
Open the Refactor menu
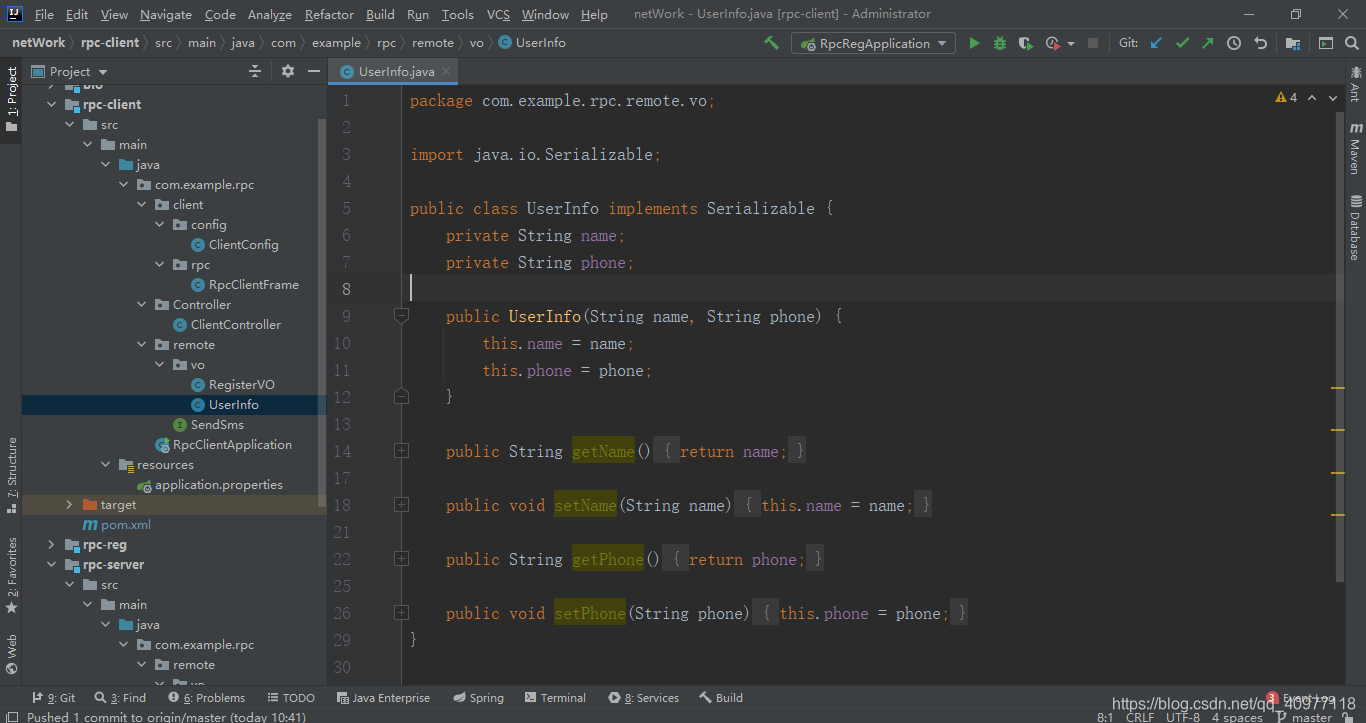[x=329, y=14]
